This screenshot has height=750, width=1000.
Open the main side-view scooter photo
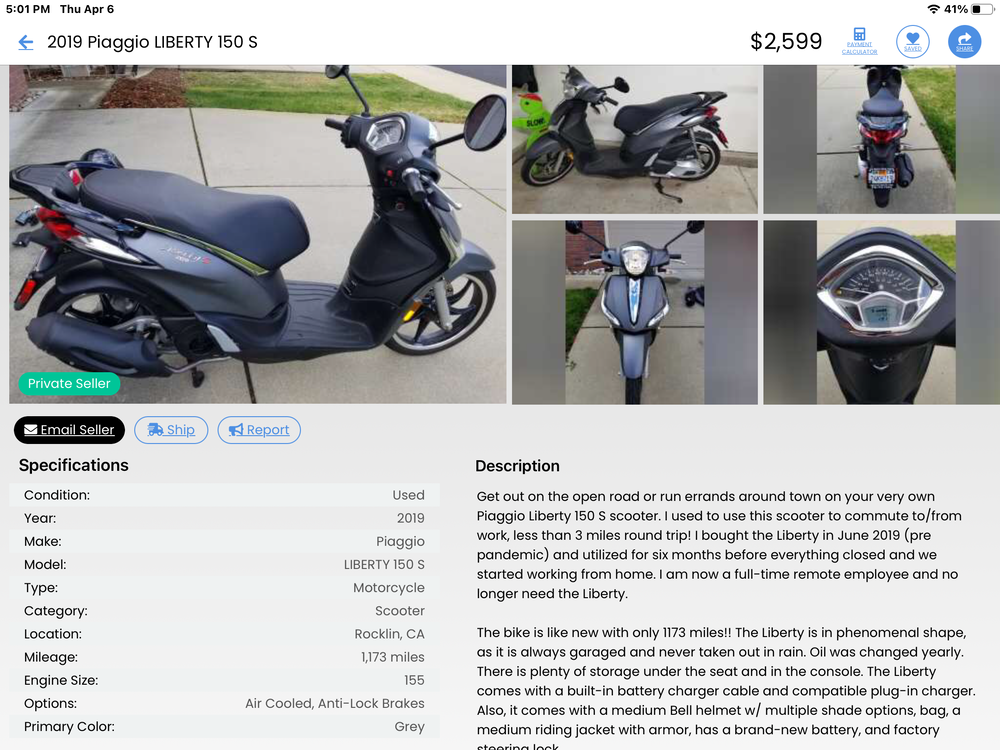click(258, 234)
